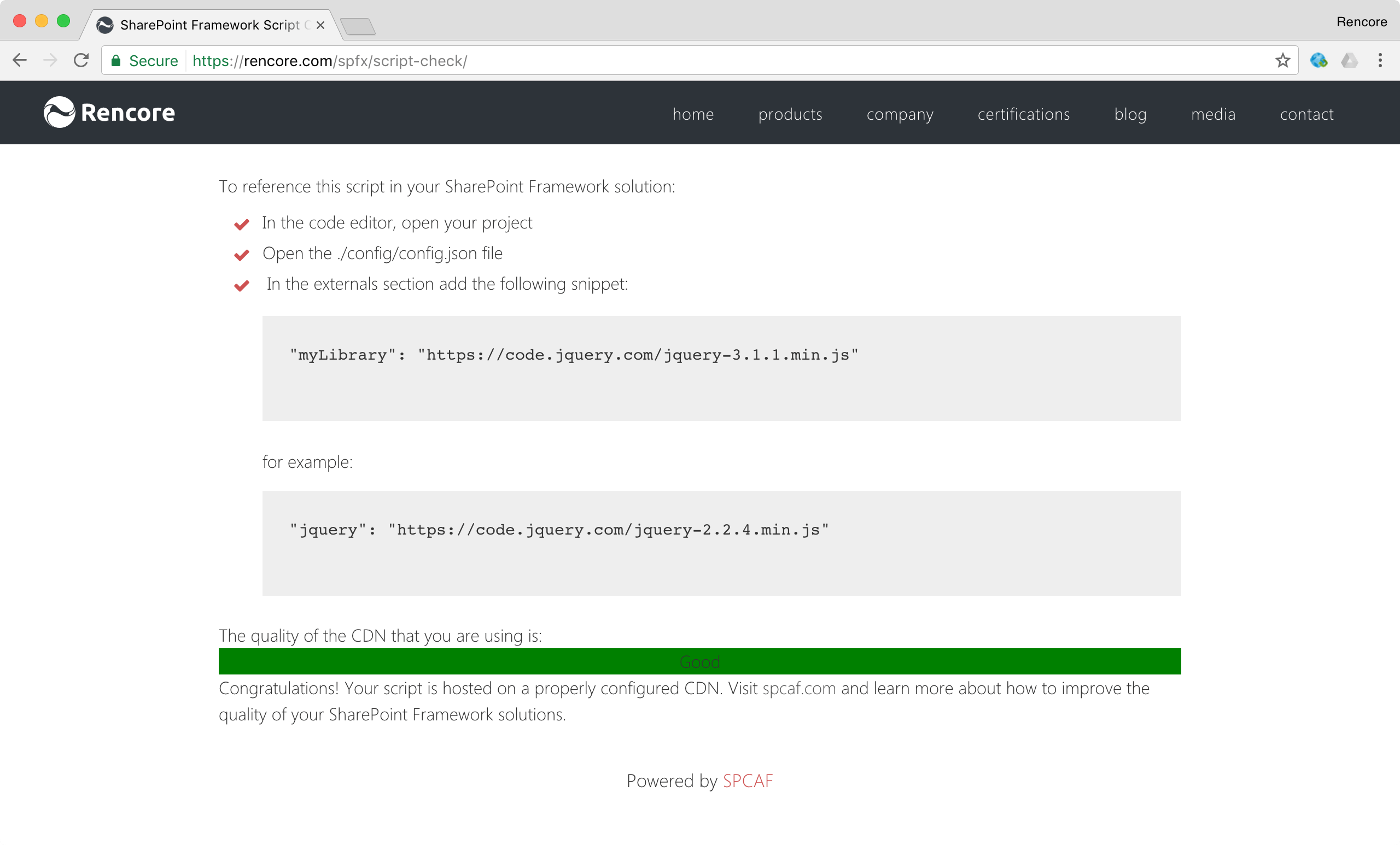Click 'The quality of the CDN' text

pyautogui.click(x=380, y=636)
